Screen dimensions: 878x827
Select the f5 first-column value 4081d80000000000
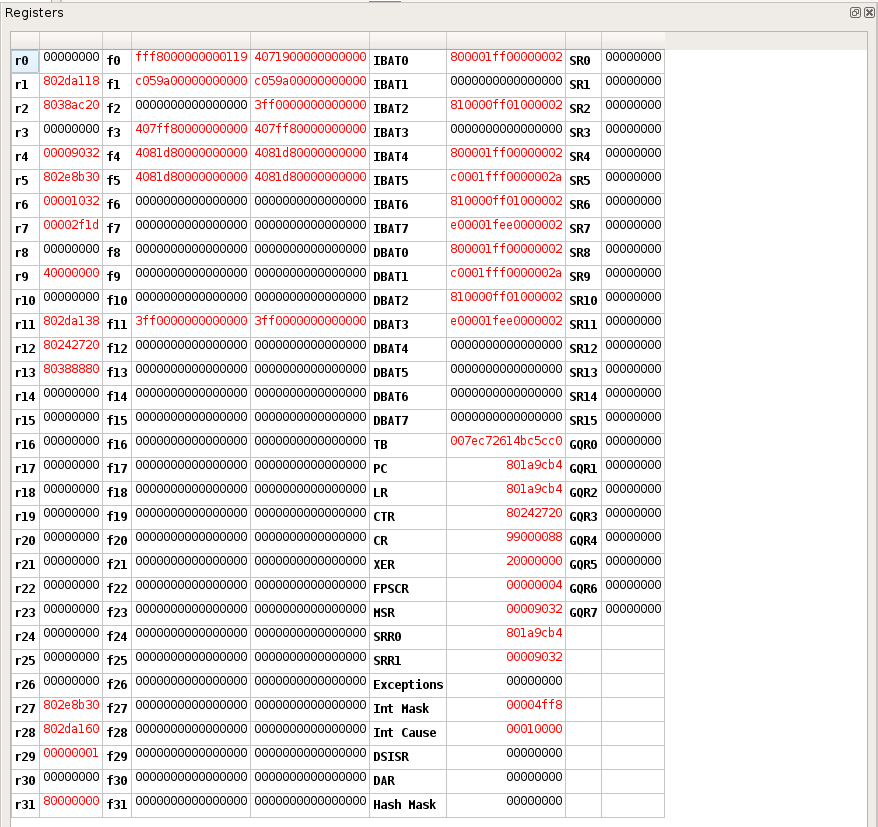click(x=191, y=177)
